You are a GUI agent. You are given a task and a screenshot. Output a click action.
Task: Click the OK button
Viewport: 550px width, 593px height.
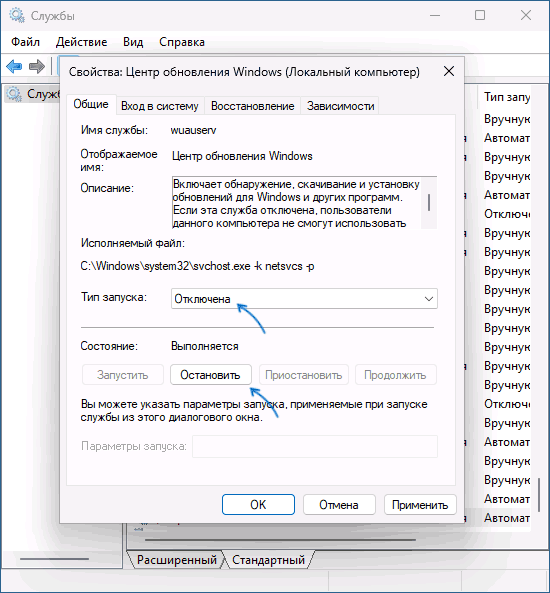coord(258,505)
